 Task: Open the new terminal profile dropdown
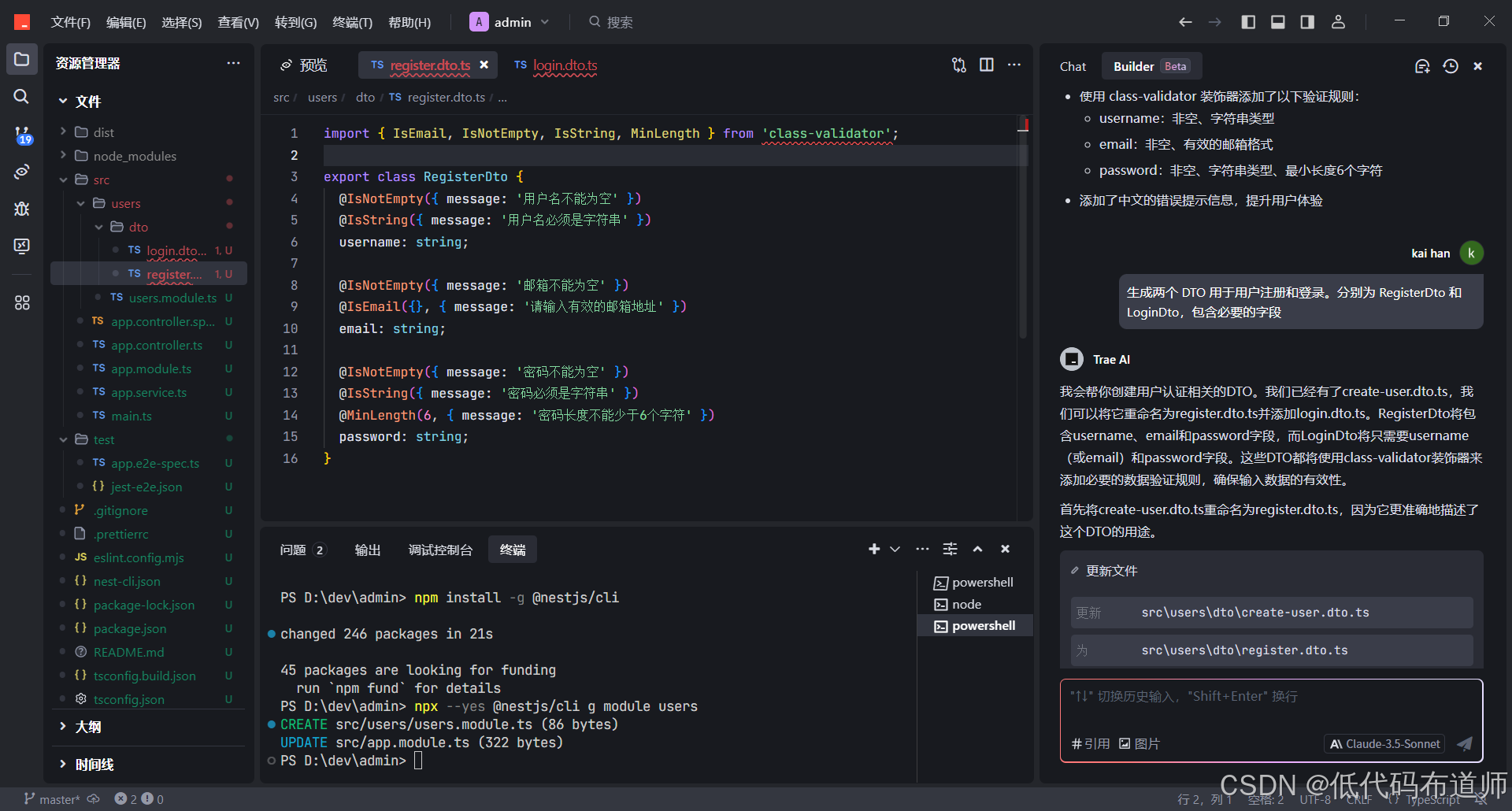(x=895, y=549)
